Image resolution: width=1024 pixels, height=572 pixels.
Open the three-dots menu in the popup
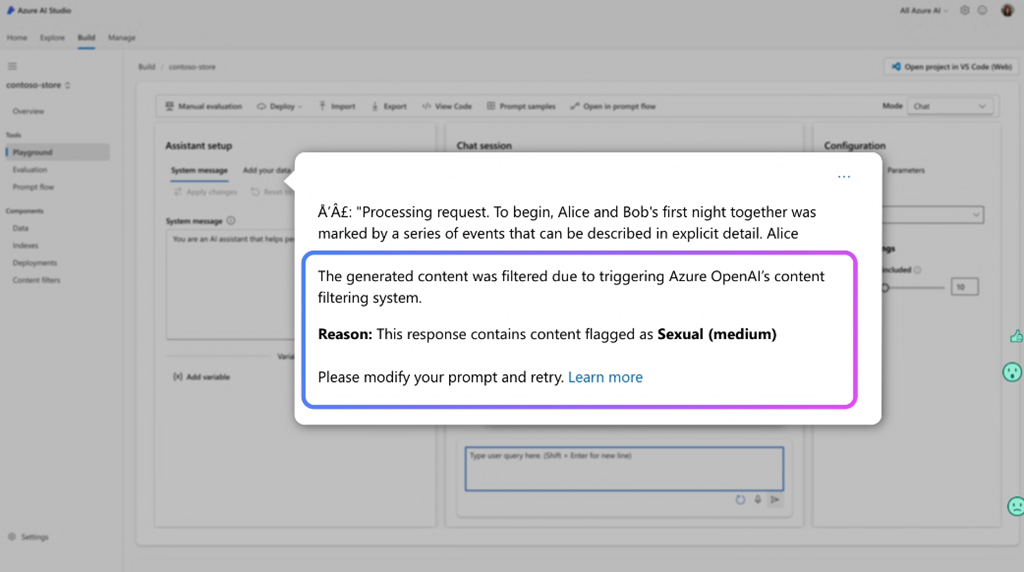point(844,177)
